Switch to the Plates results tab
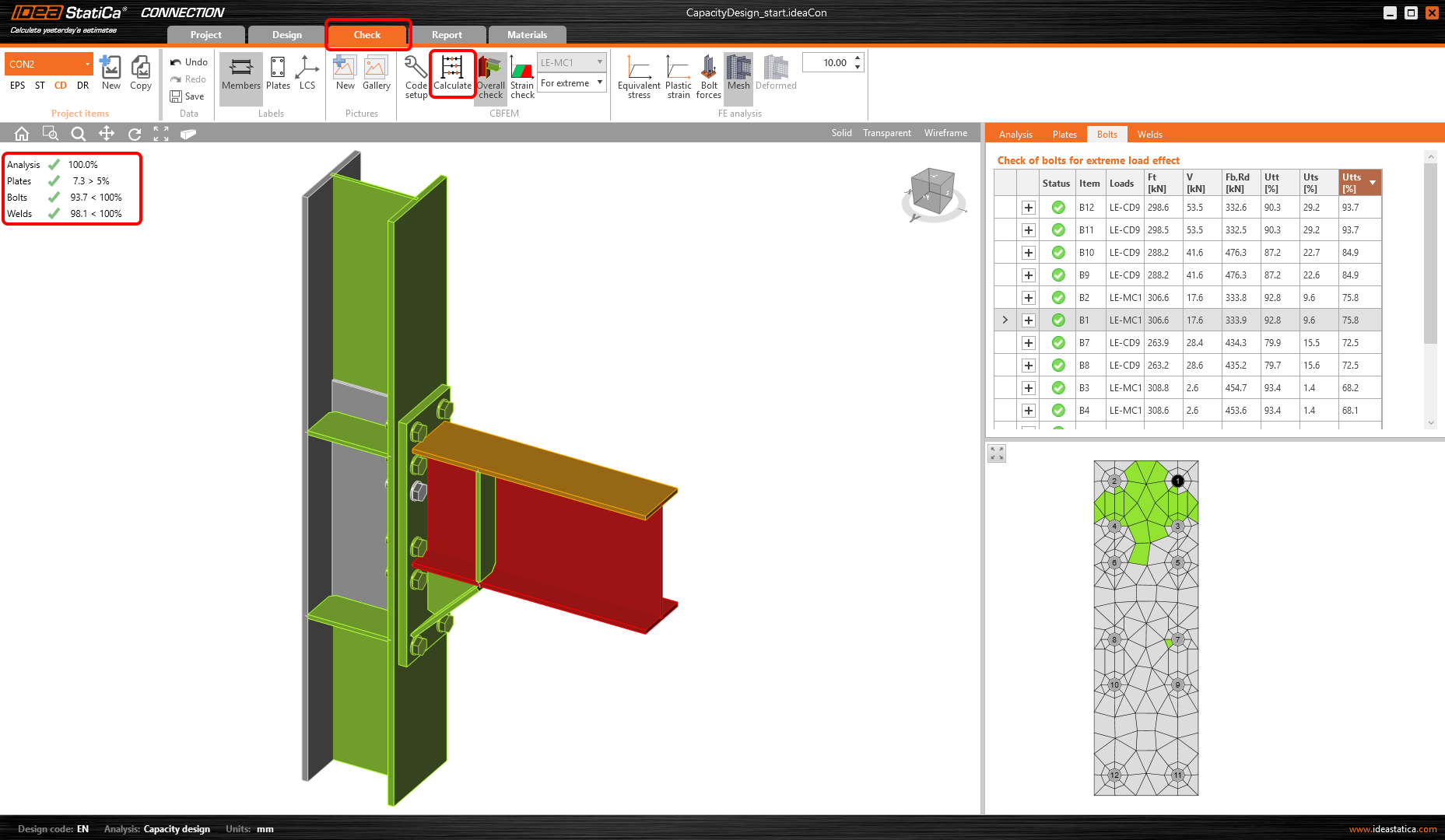This screenshot has height=840, width=1445. pyautogui.click(x=1064, y=135)
